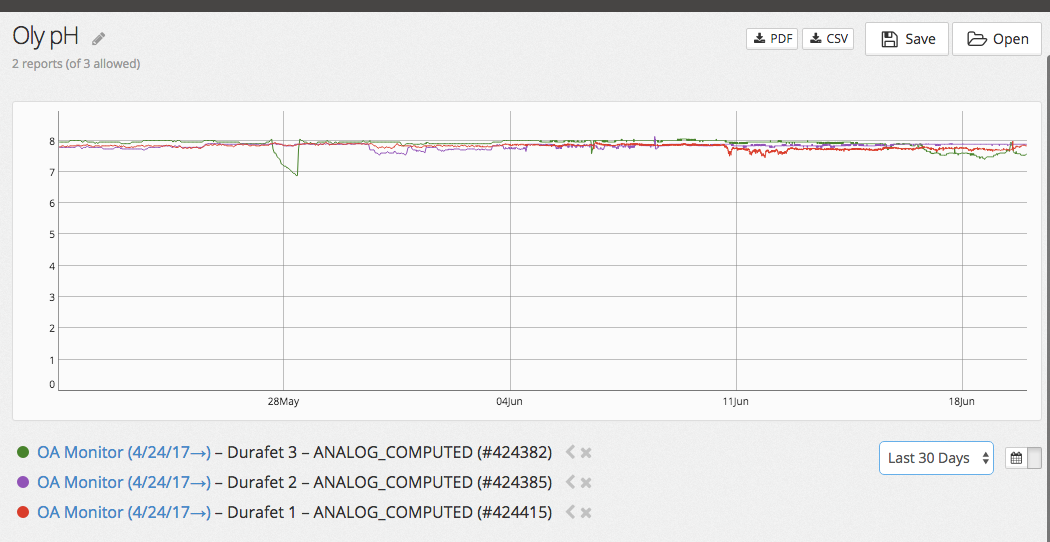Click the calendar date range icon
The width and height of the screenshot is (1050, 542).
pos(1016,458)
